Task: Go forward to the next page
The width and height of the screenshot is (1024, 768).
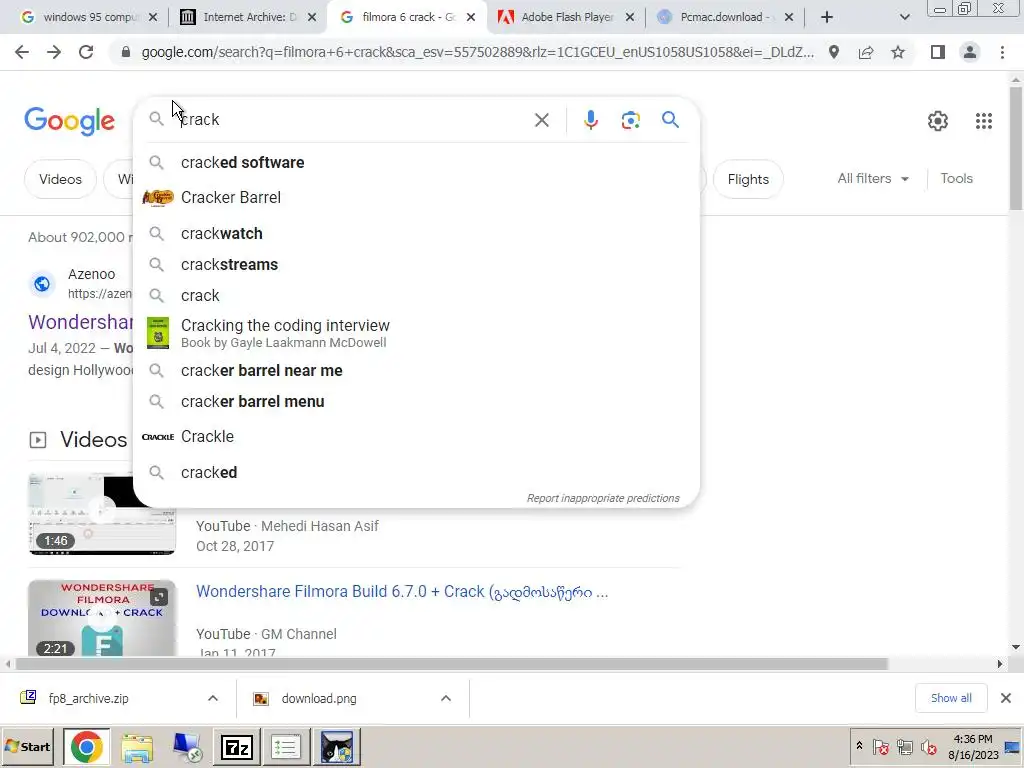Action: tap(54, 52)
